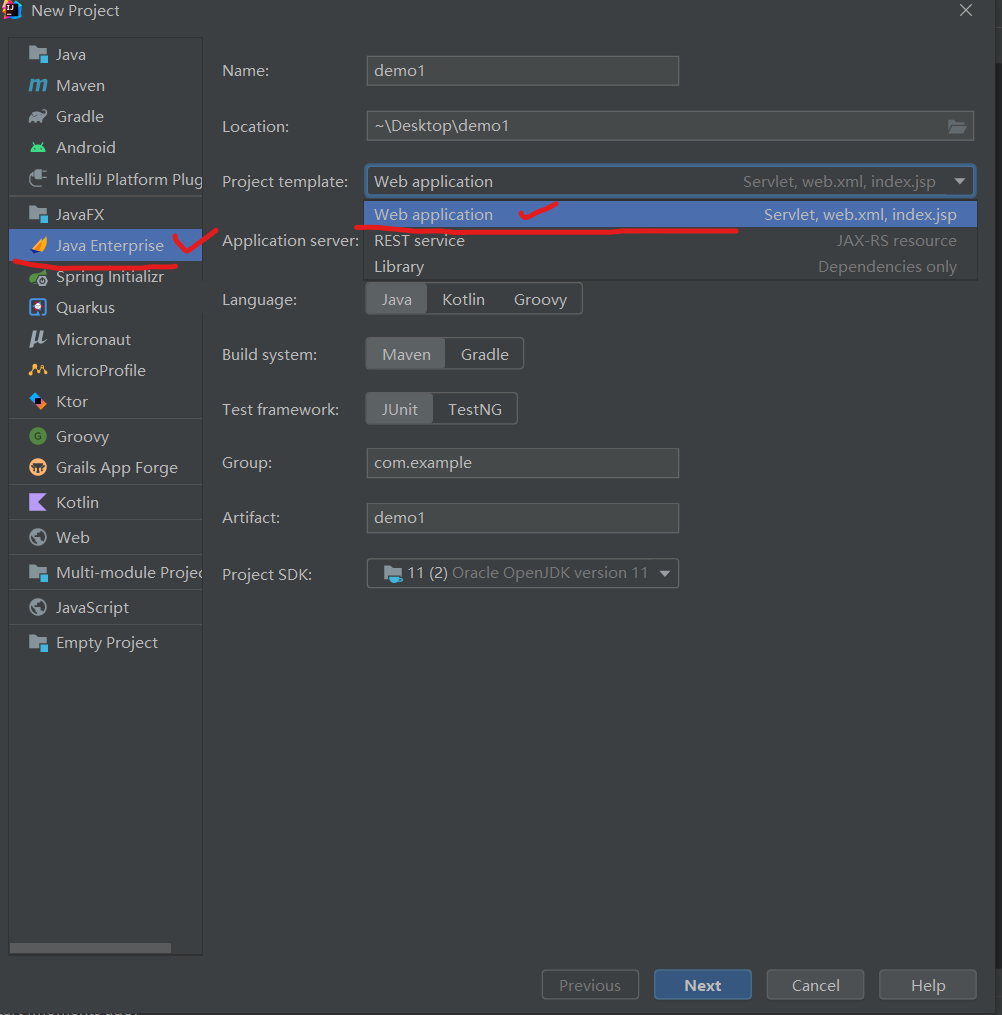Click the Gradle elephant icon

point(38,117)
